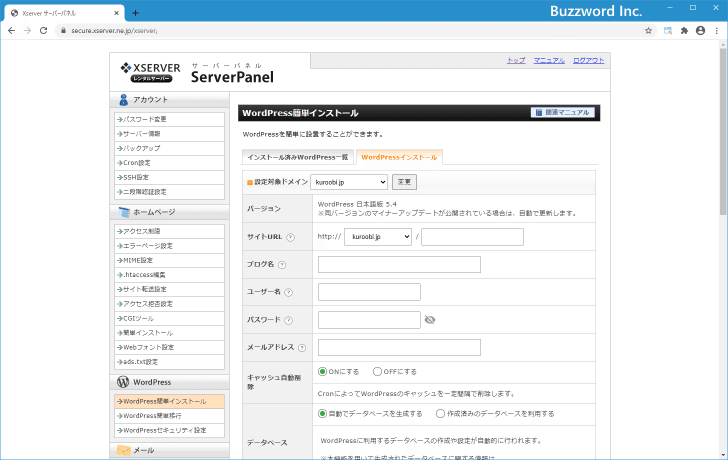Open 簡単インストール in sidebar
This screenshot has height=460, width=728.
point(169,333)
